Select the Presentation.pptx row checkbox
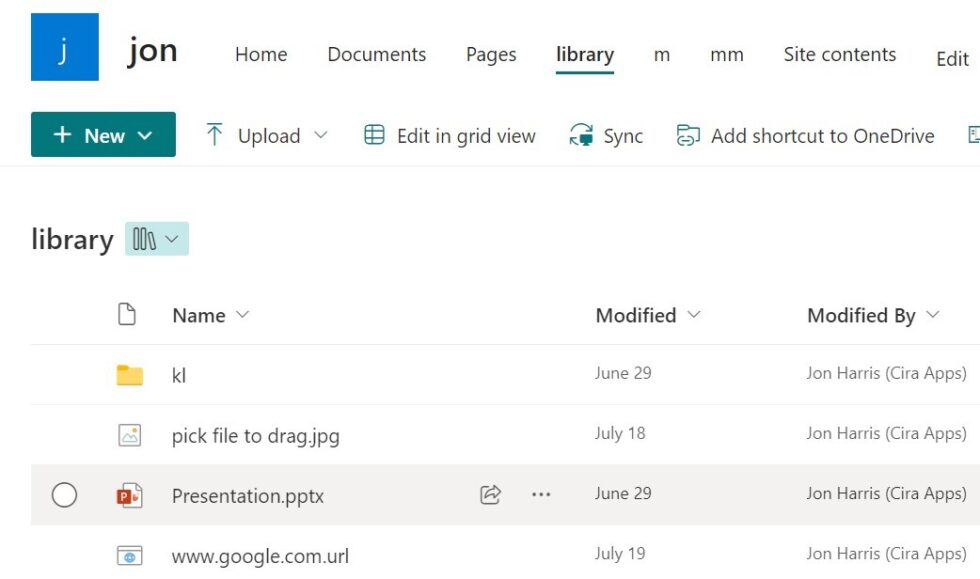Screen dimensions: 980x579 point(66,494)
